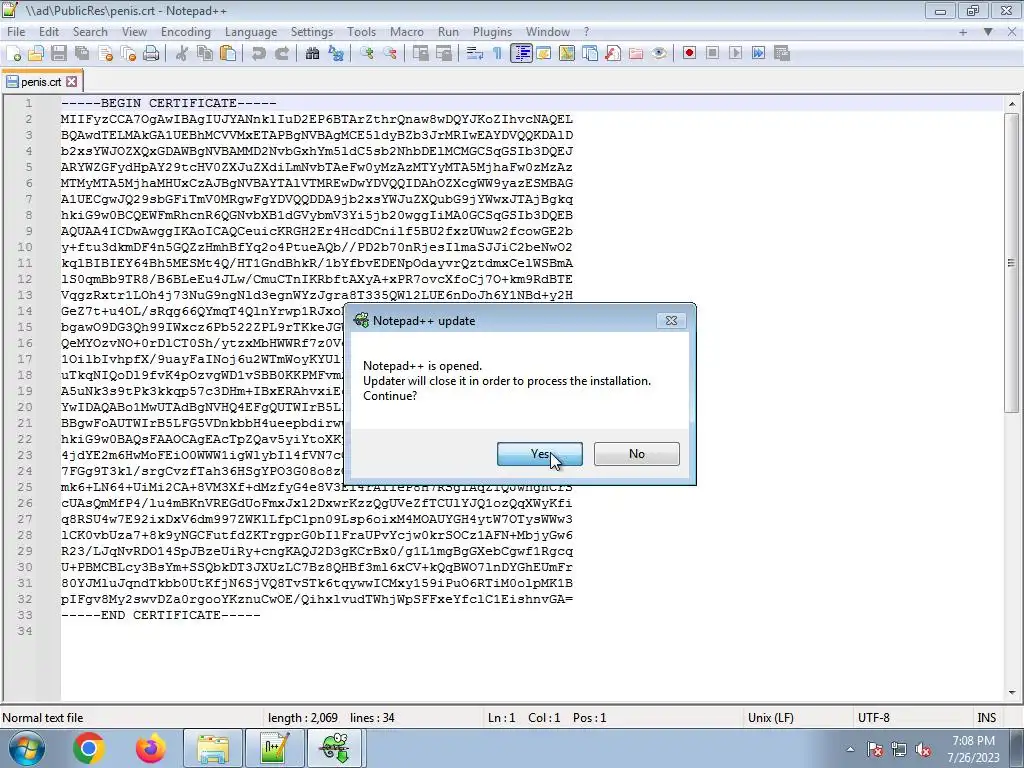The width and height of the screenshot is (1024, 768).
Task: Open the File menu
Action: pos(16,31)
